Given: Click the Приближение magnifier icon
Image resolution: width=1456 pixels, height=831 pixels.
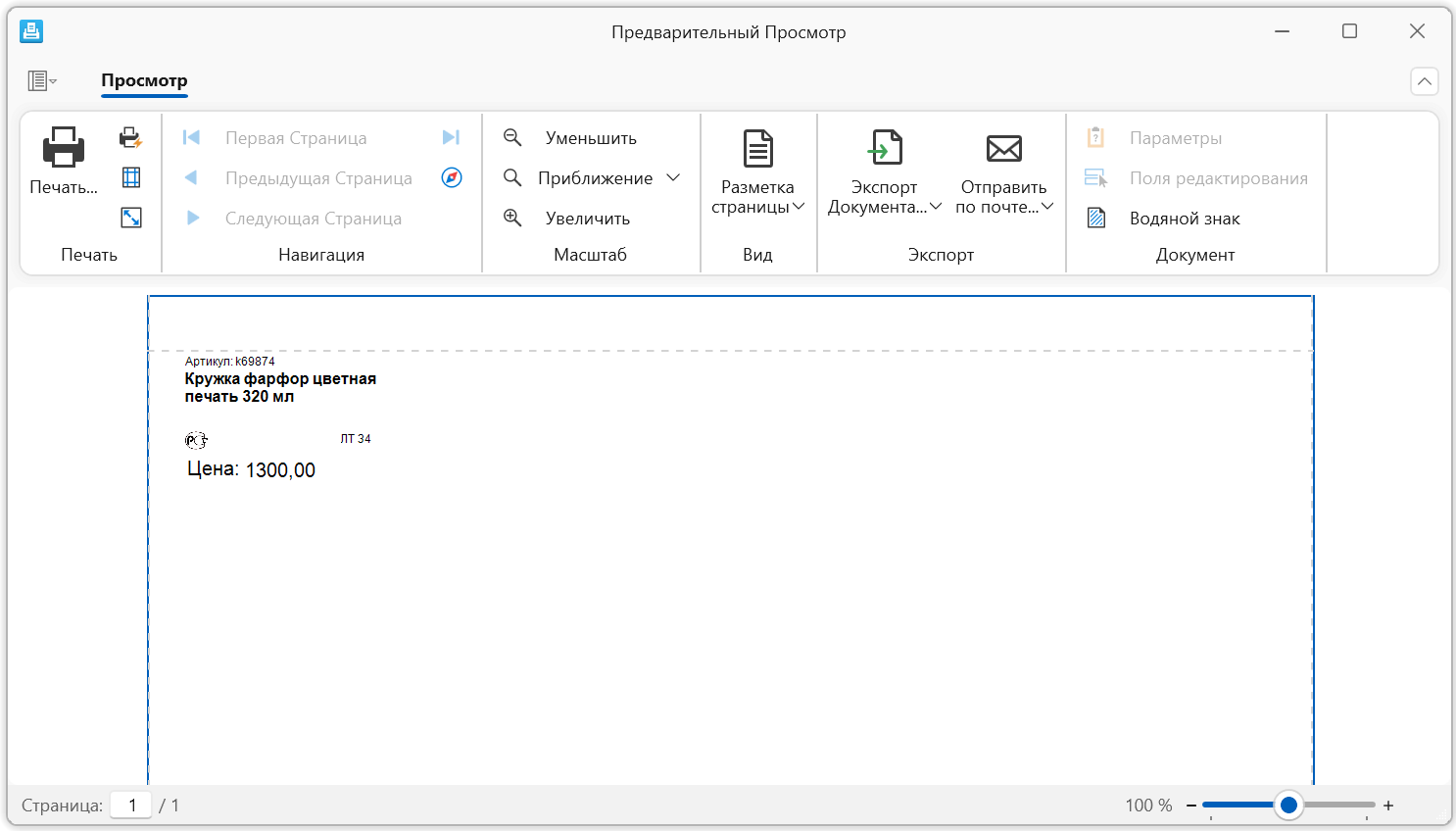Looking at the screenshot, I should (x=512, y=177).
